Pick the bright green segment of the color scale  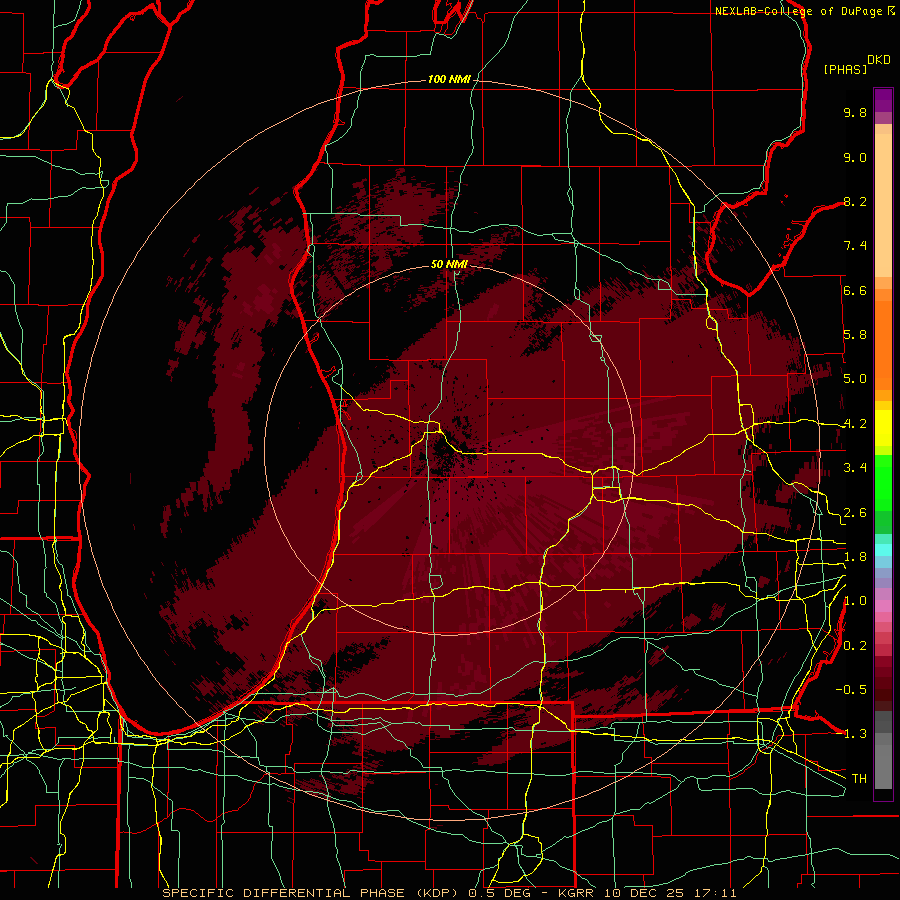tap(883, 483)
